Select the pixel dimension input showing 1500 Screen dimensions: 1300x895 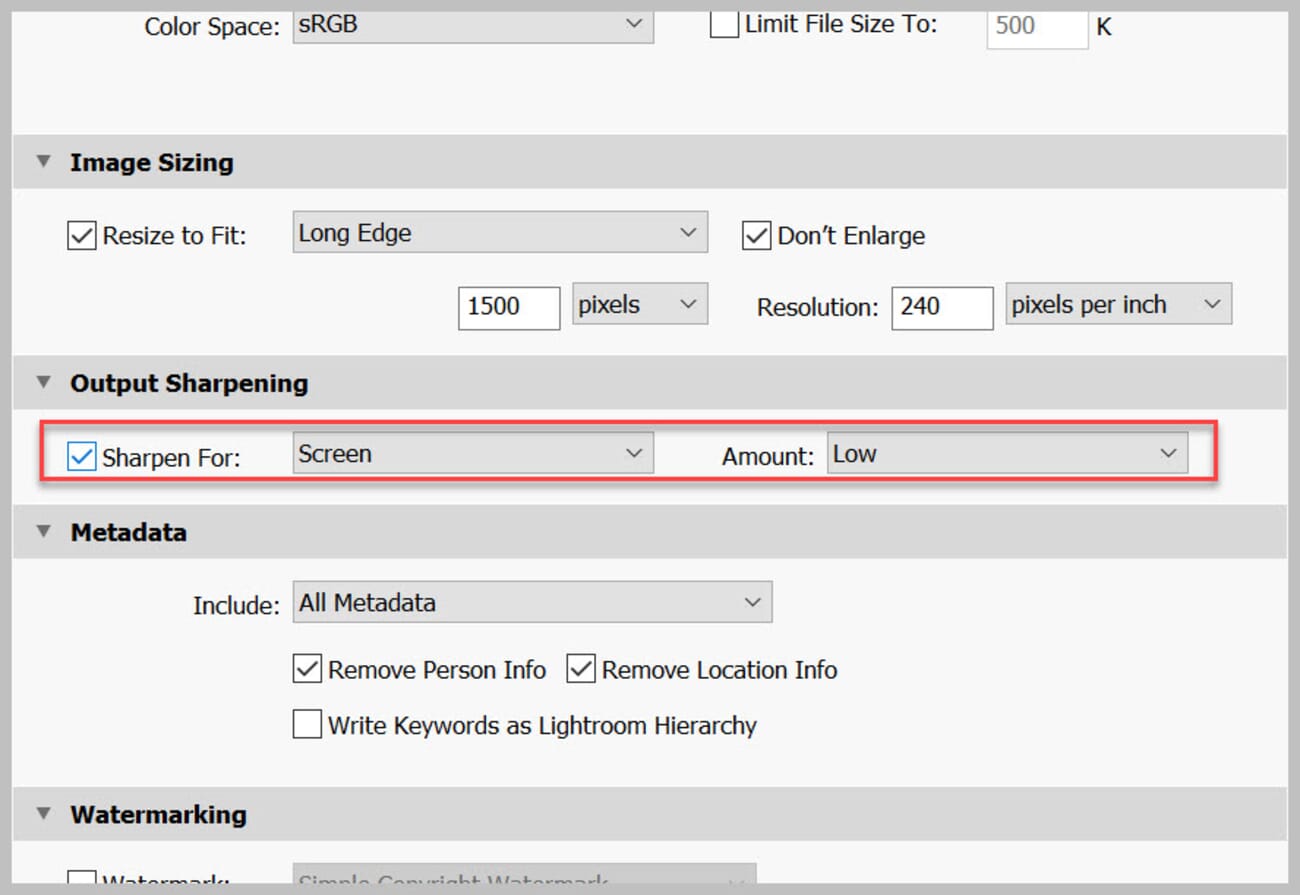pyautogui.click(x=508, y=308)
